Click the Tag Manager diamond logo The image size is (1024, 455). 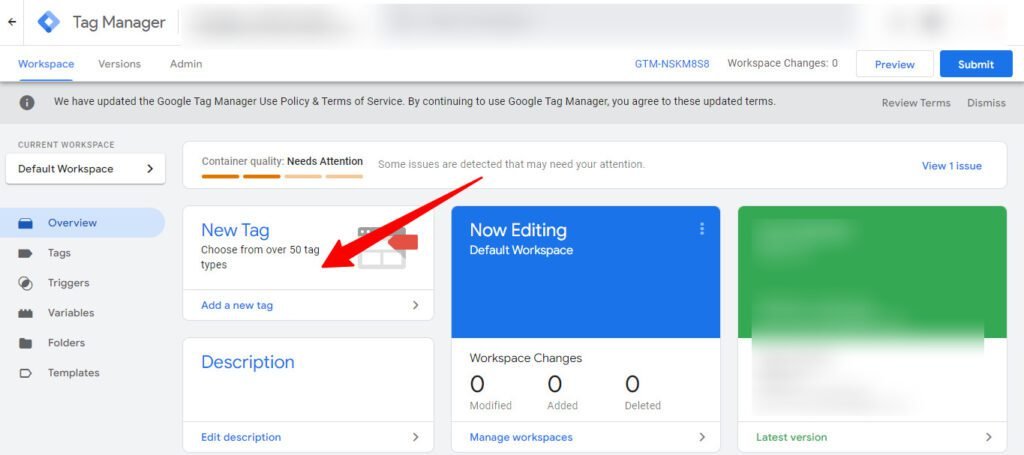pyautogui.click(x=48, y=22)
